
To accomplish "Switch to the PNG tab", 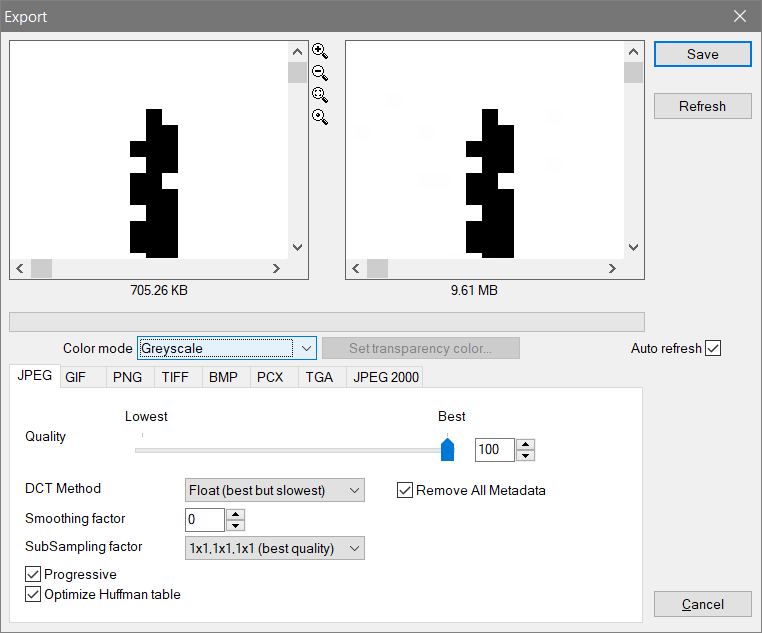I will [127, 377].
